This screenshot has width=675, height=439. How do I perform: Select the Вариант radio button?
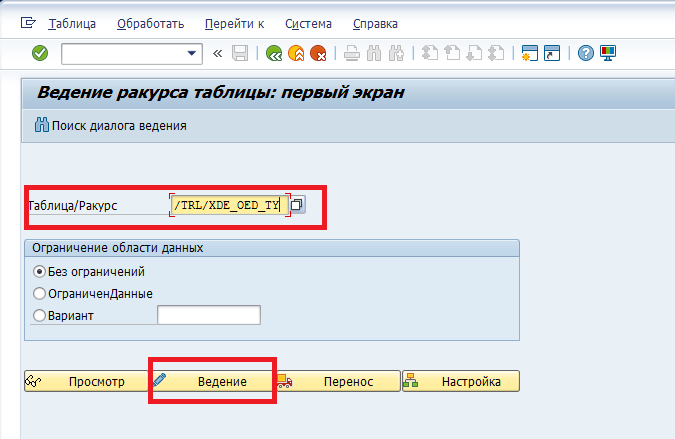40,316
